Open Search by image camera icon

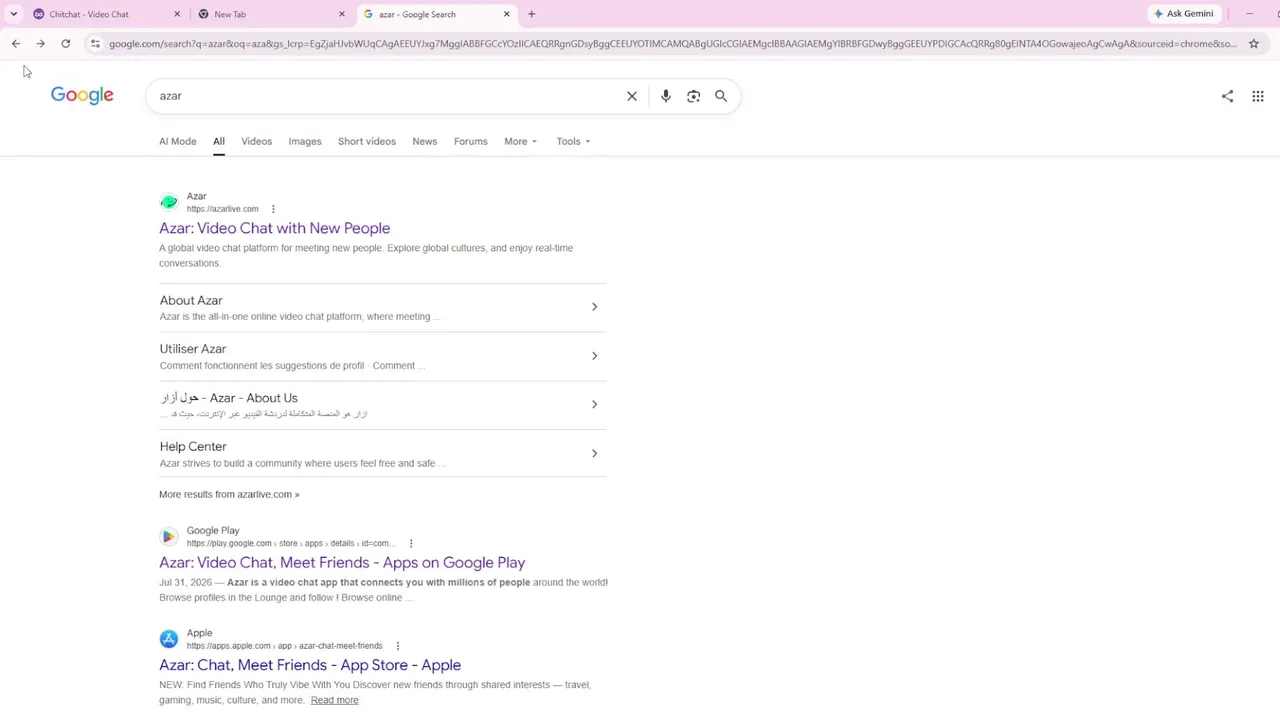[x=693, y=96]
